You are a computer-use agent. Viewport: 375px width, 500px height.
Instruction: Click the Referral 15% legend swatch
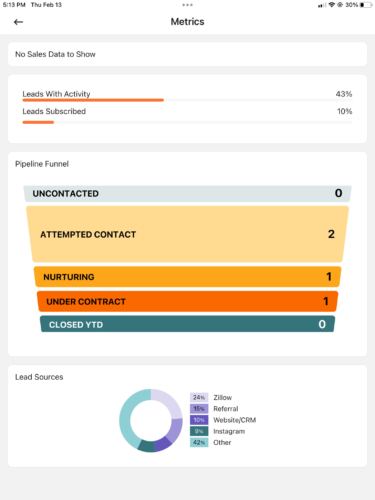tap(199, 409)
